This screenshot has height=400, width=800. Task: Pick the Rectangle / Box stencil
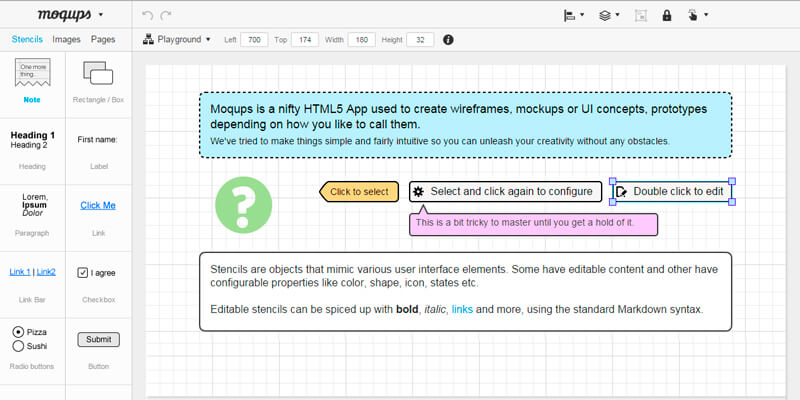point(98,74)
